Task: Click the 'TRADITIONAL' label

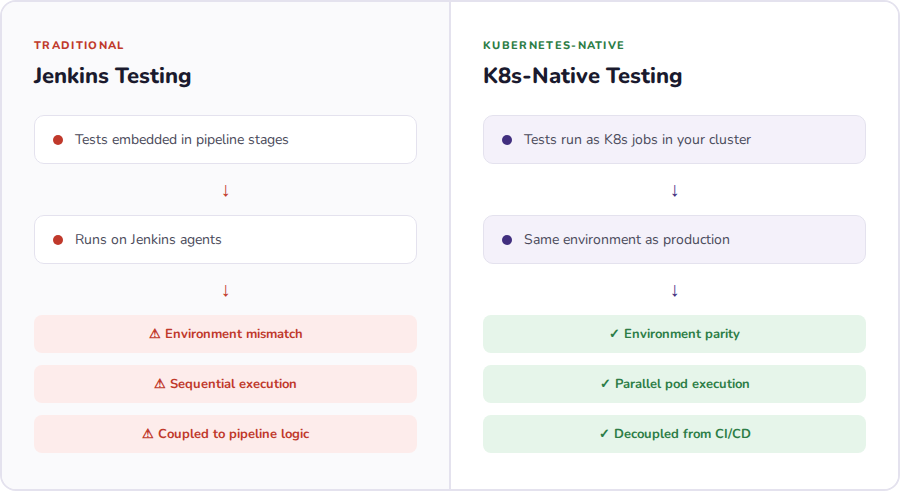Action: (x=79, y=45)
